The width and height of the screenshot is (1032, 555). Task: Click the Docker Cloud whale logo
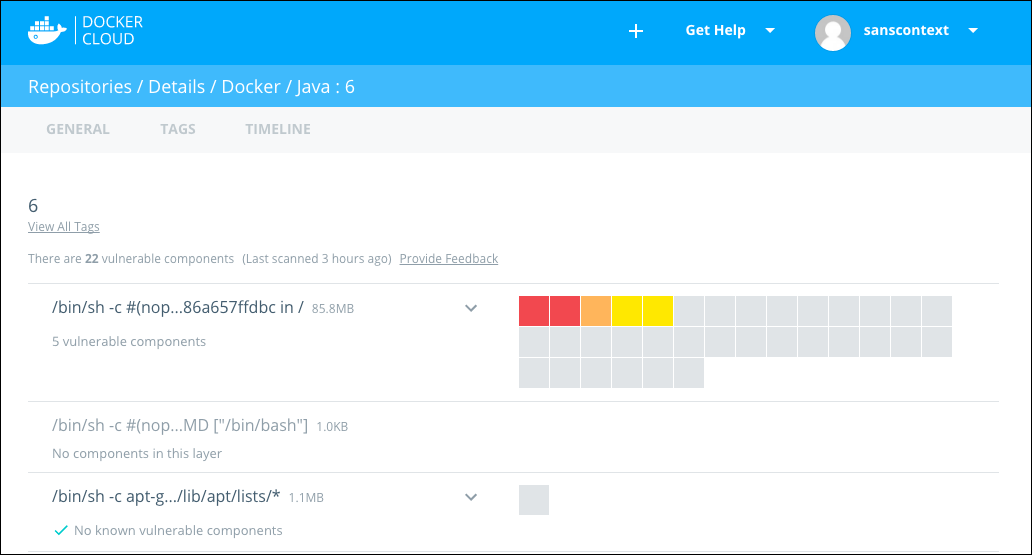[47, 31]
